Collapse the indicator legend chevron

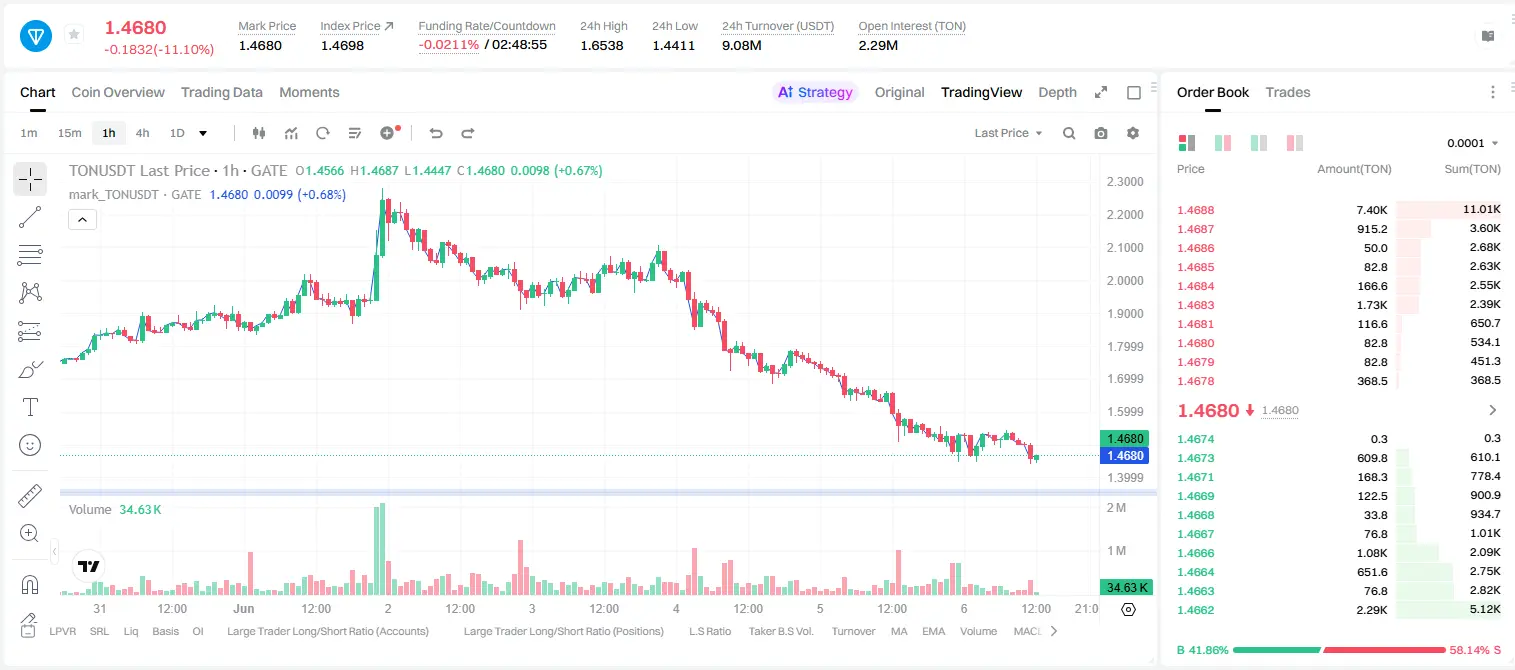click(x=82, y=220)
